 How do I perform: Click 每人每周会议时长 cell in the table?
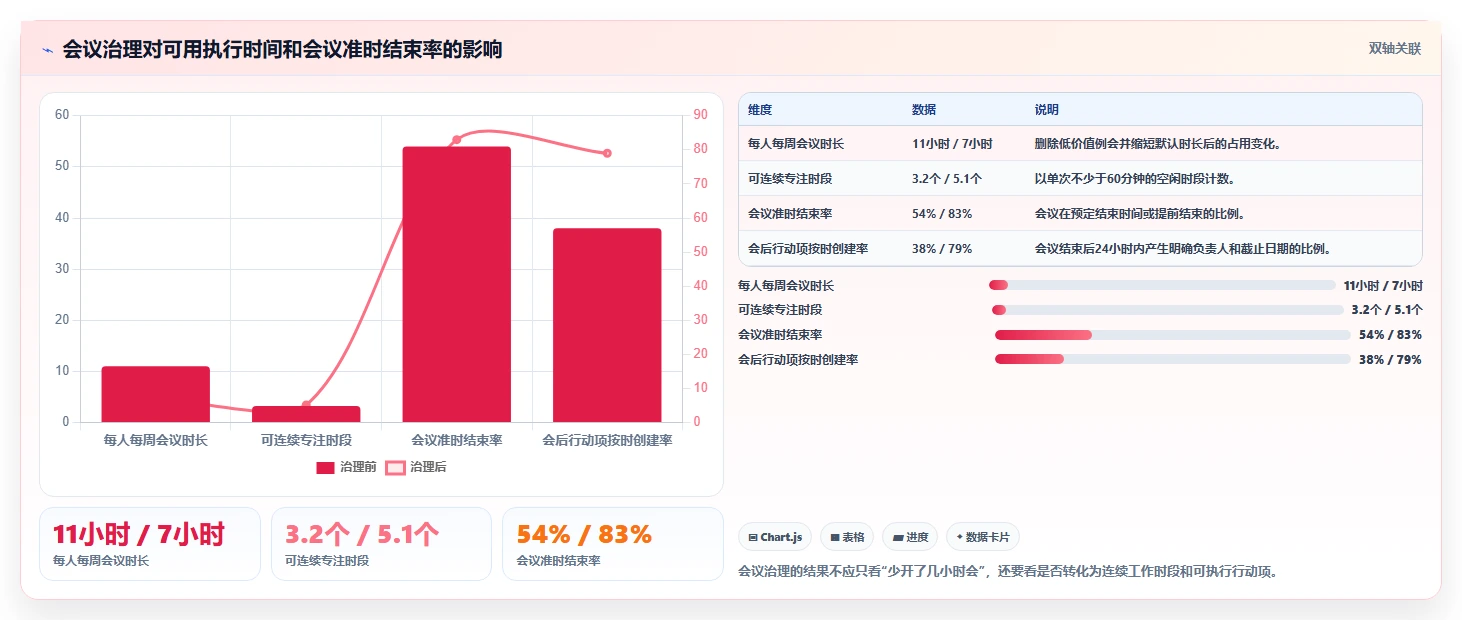pyautogui.click(x=796, y=144)
